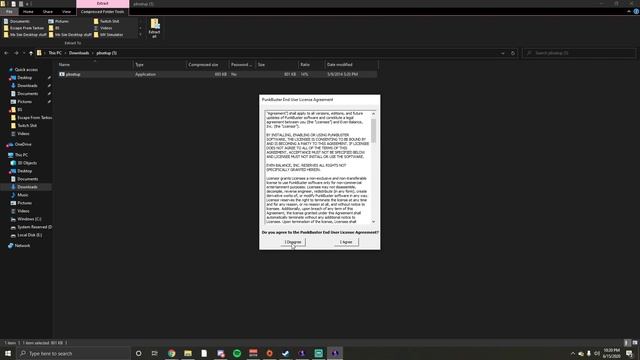Click the Up one level arrow

click(31, 53)
